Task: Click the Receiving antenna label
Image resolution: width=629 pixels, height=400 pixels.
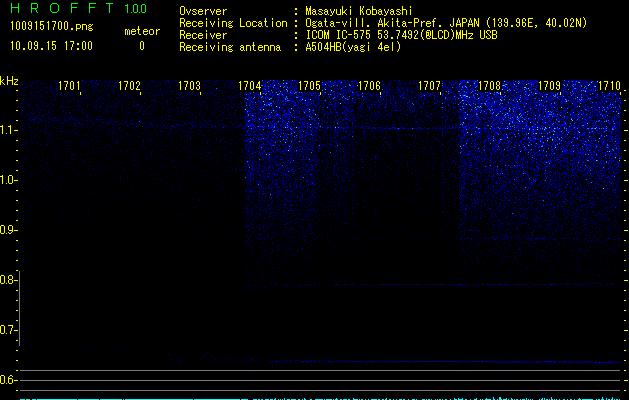Action: tap(230, 47)
